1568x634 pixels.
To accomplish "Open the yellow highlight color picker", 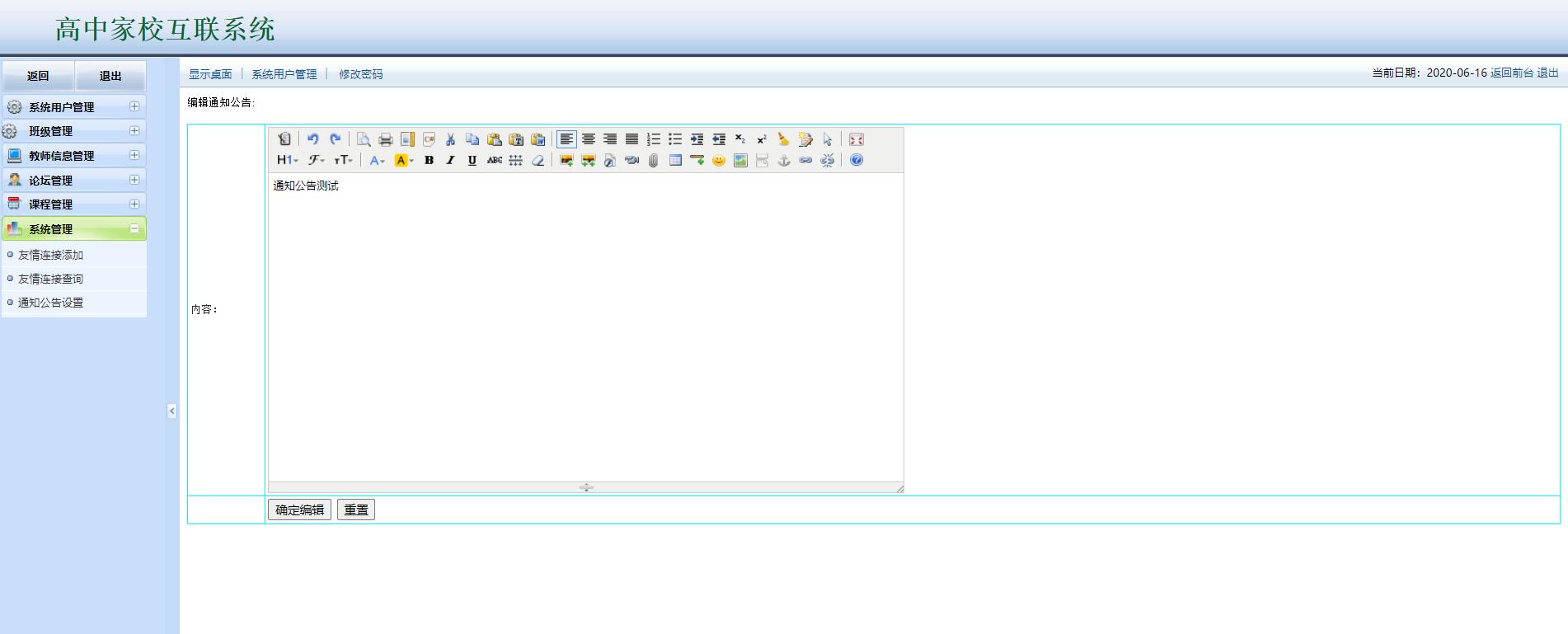I will point(404,160).
